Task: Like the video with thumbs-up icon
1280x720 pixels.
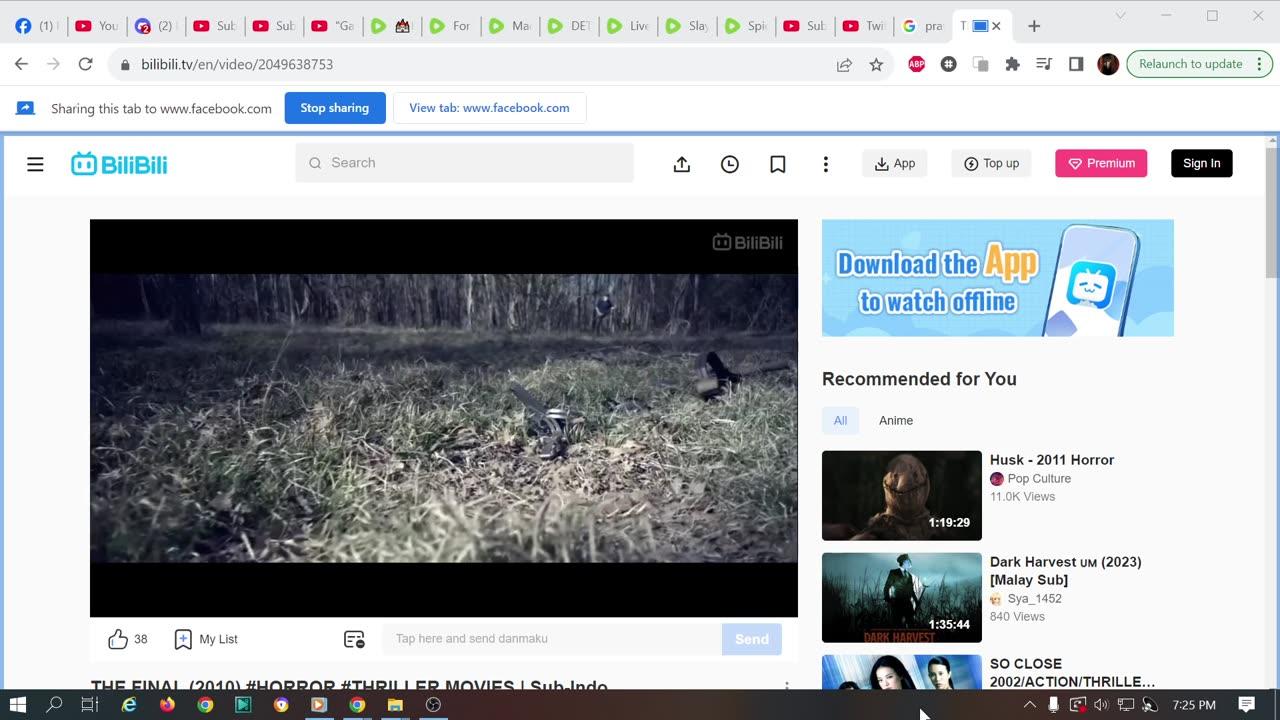Action: [x=118, y=639]
